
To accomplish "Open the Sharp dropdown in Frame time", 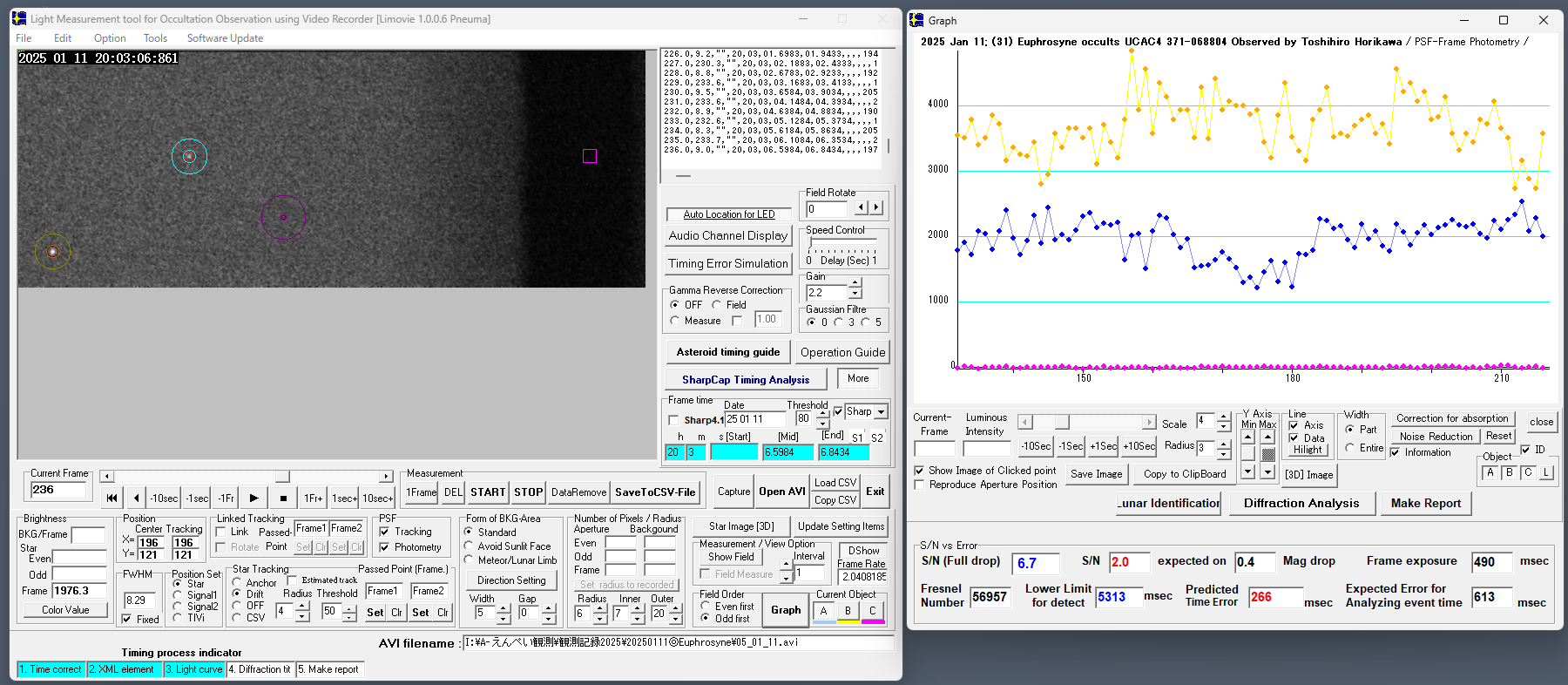I will pos(882,412).
